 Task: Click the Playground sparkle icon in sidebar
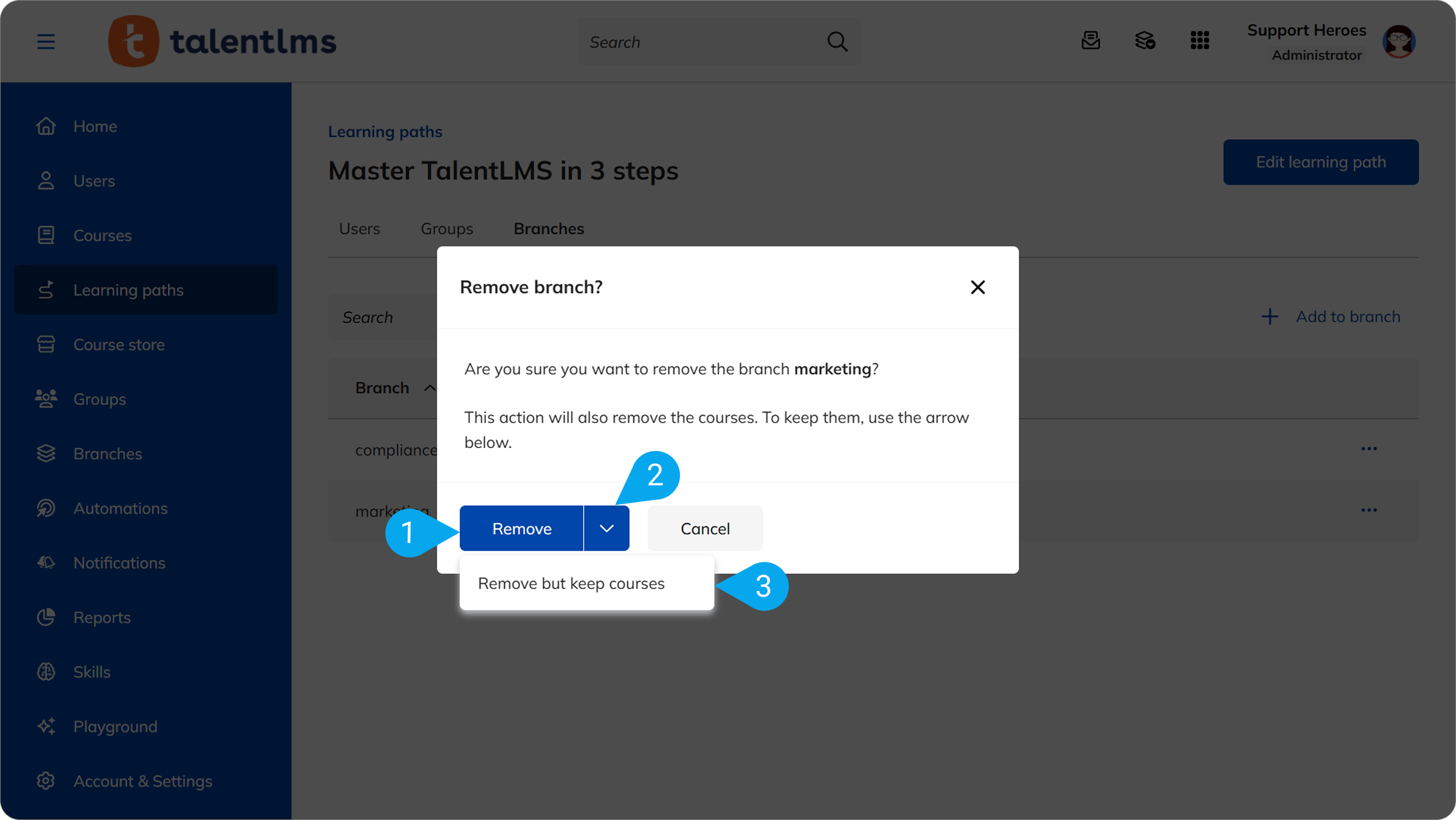(46, 726)
